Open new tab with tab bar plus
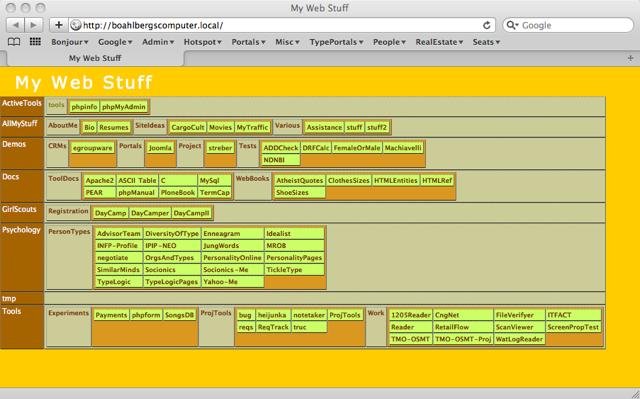This screenshot has height=399, width=640. [630, 58]
